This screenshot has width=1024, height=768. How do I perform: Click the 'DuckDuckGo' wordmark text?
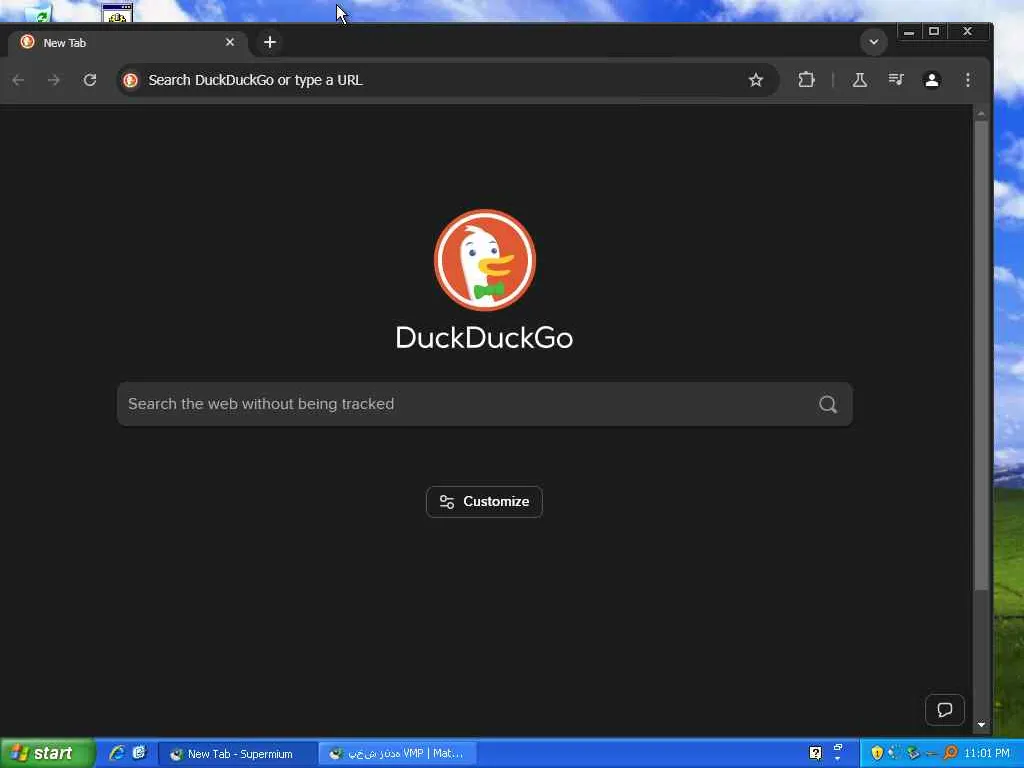click(x=485, y=338)
